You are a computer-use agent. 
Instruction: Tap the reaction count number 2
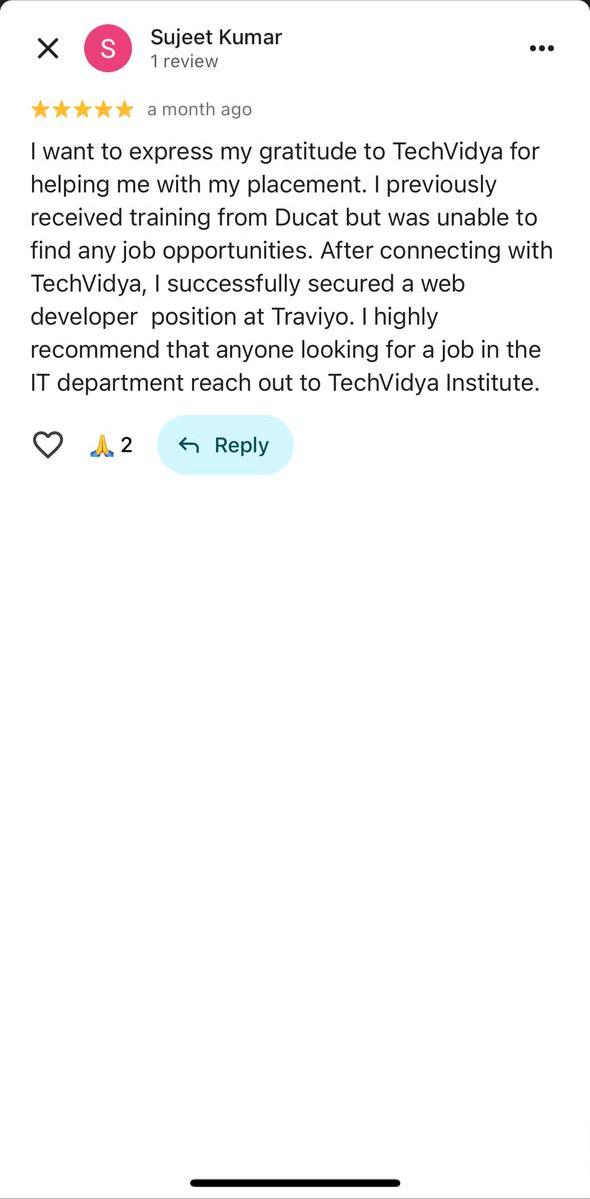coord(126,445)
